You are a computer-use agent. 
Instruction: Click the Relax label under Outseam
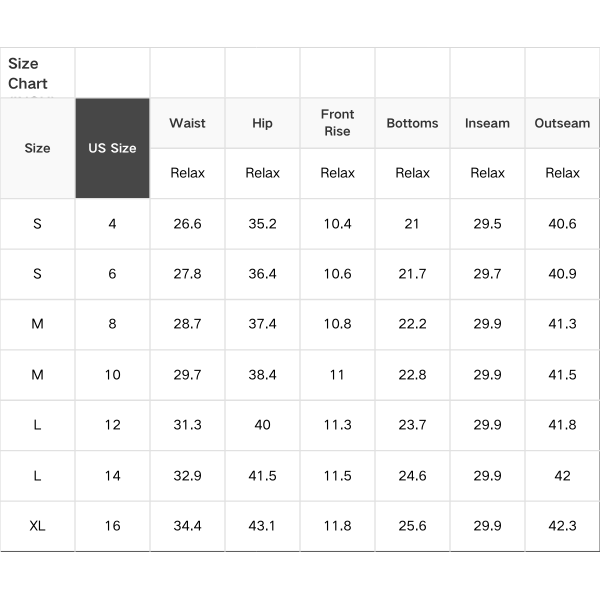point(562,173)
